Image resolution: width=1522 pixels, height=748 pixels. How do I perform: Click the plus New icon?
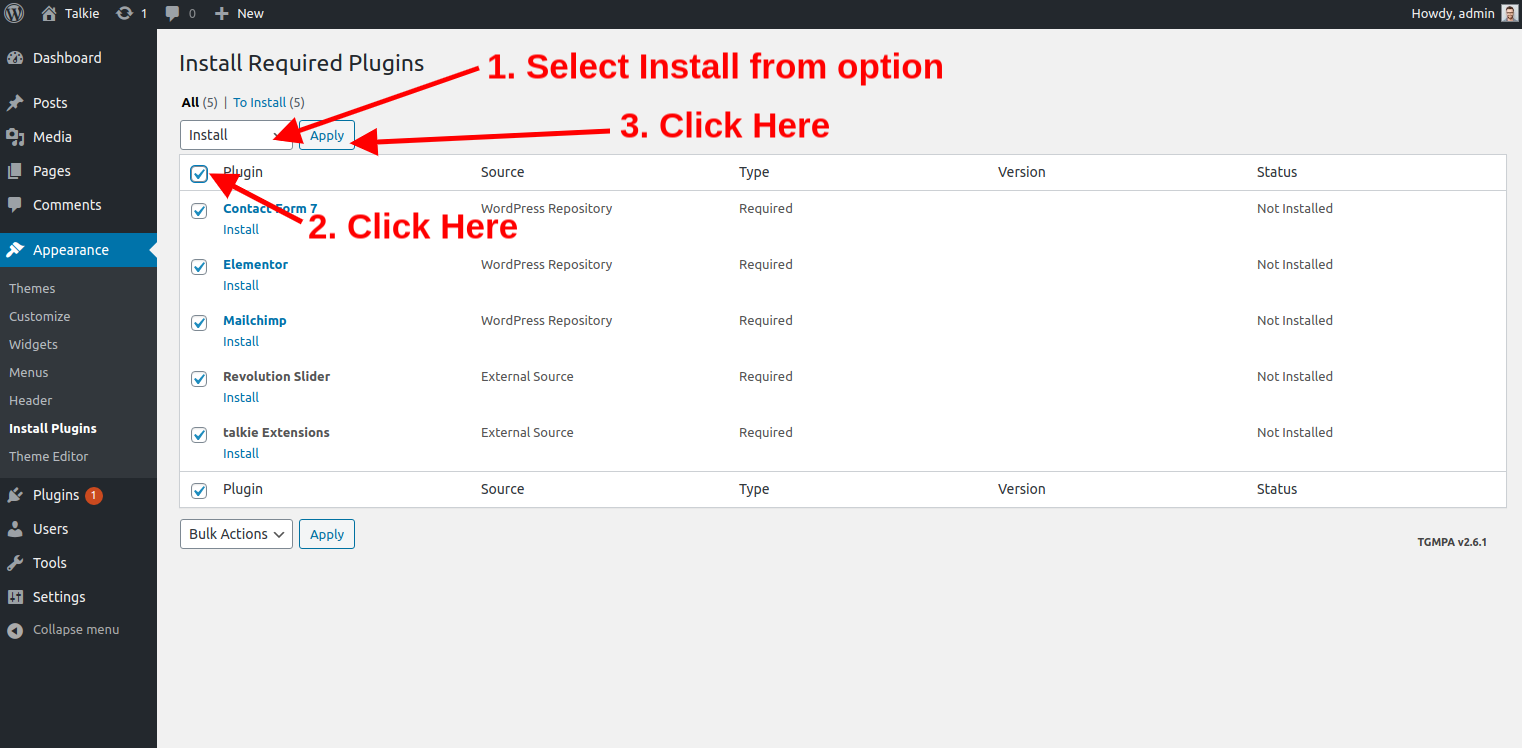coord(222,14)
